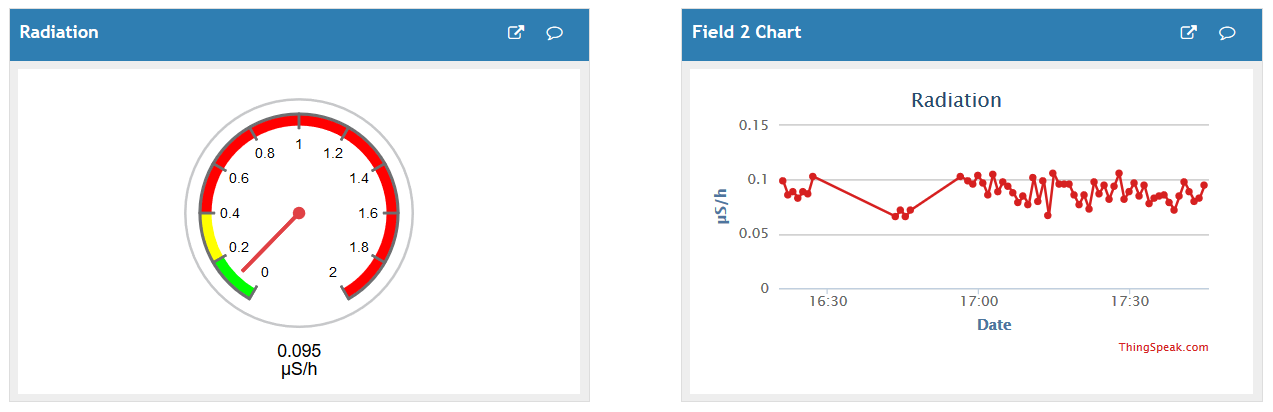The image size is (1273, 412).
Task: Open Field 2 Chart external link icon
Action: 1189,33
